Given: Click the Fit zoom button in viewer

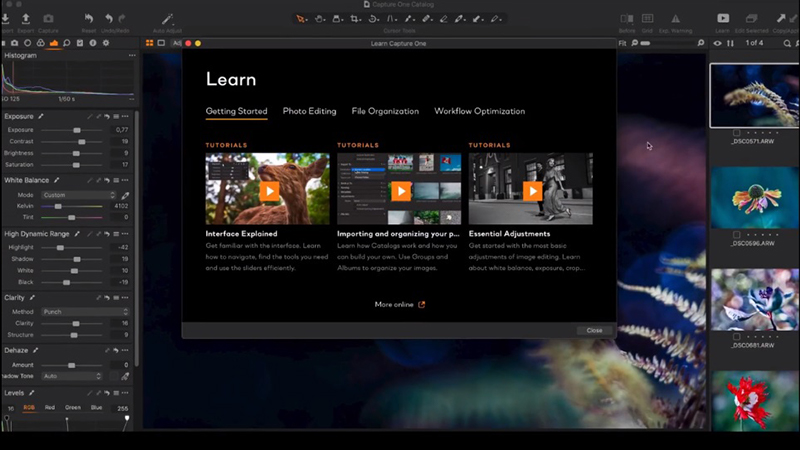Looking at the screenshot, I should point(622,43).
